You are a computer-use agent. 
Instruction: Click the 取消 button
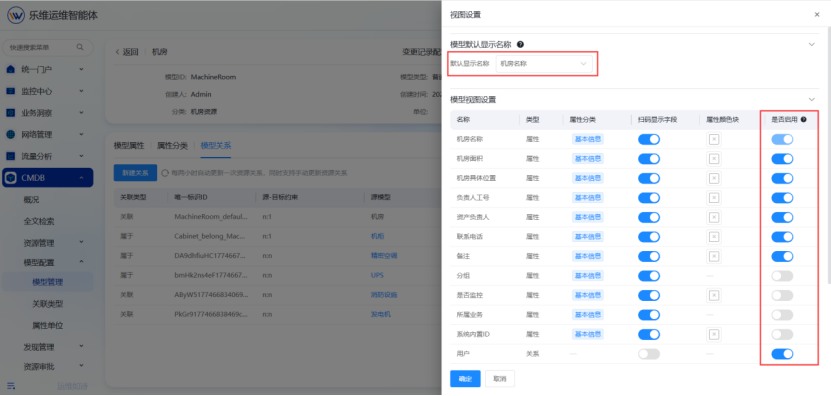coord(500,379)
